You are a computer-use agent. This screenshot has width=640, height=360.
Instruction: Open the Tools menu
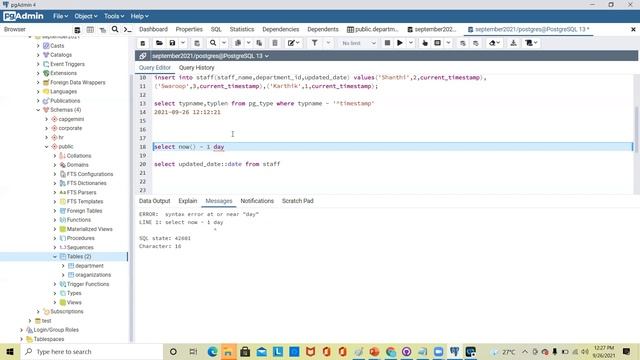(114, 16)
